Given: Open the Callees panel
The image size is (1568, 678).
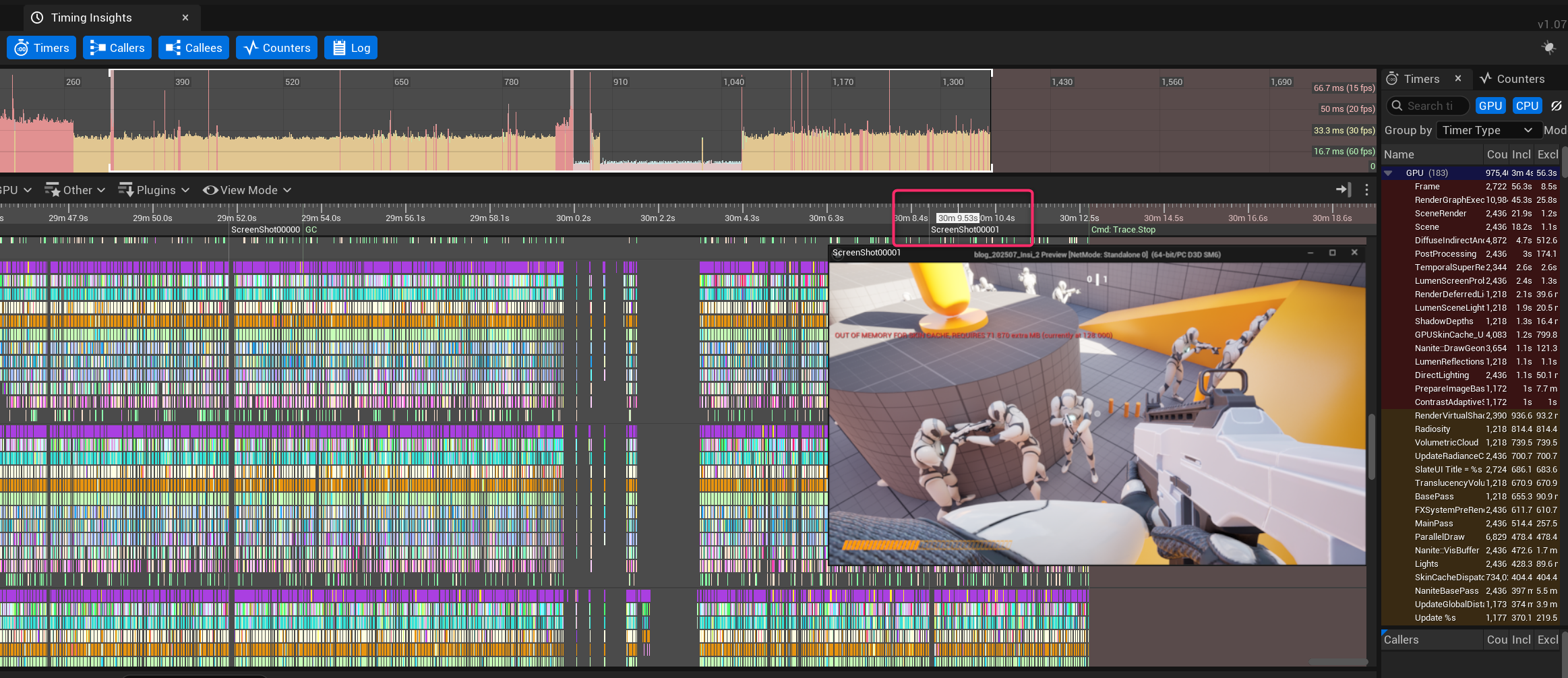Looking at the screenshot, I should [x=193, y=48].
